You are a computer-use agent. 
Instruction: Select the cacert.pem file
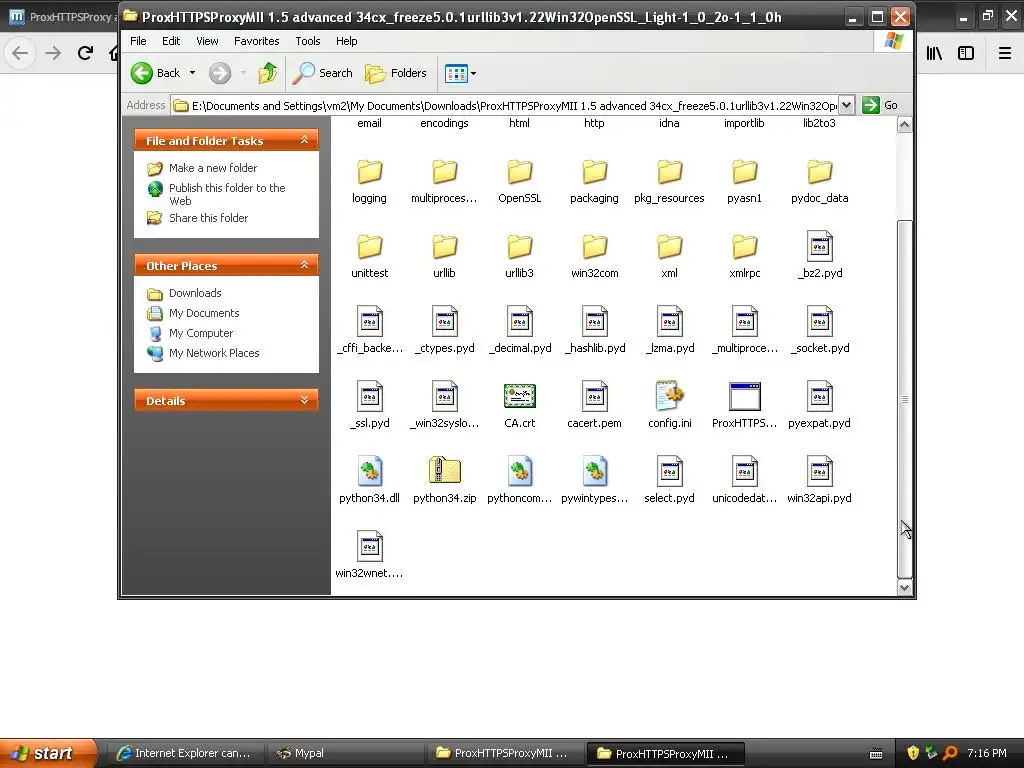[594, 406]
